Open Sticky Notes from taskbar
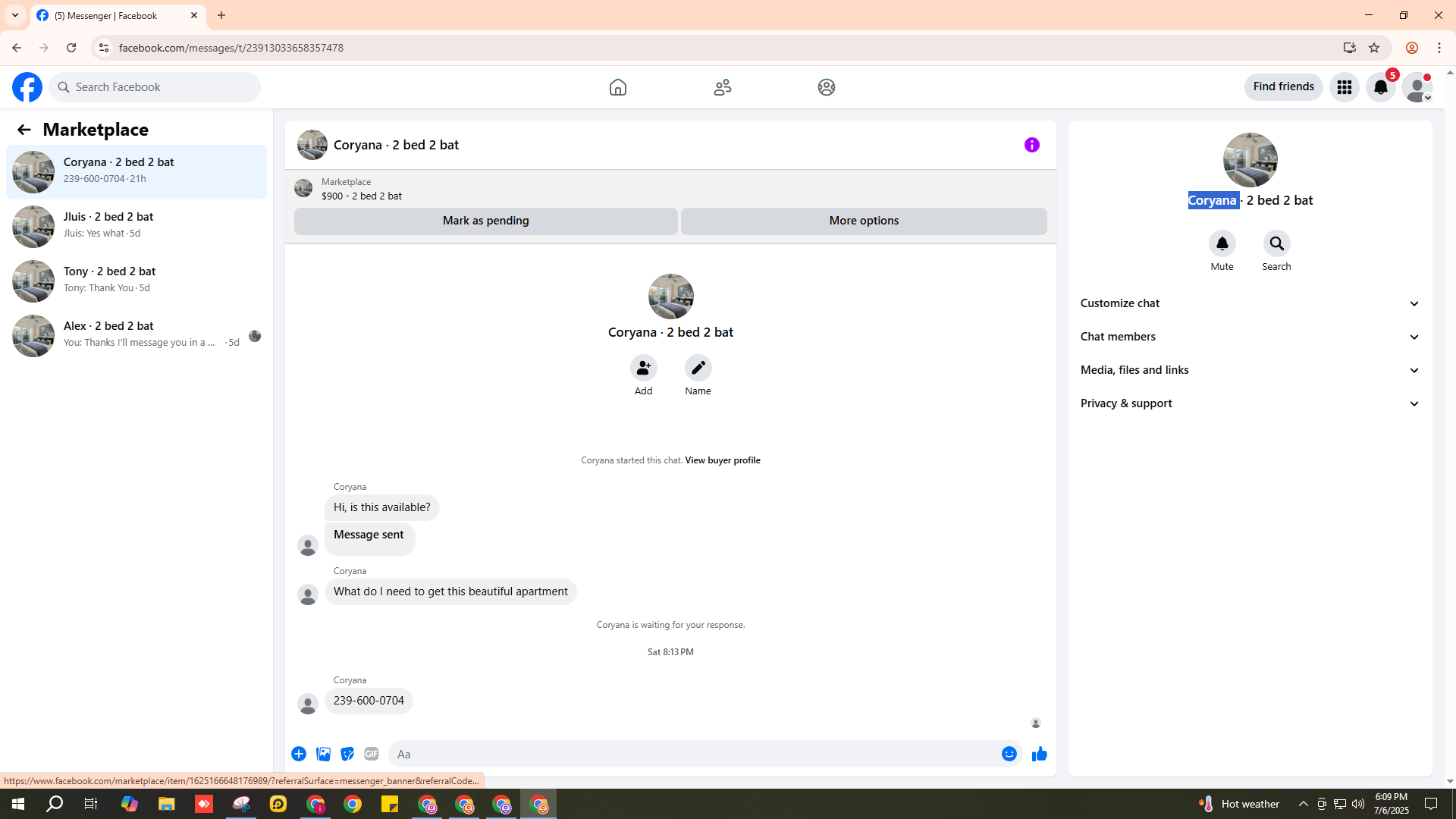 click(390, 804)
